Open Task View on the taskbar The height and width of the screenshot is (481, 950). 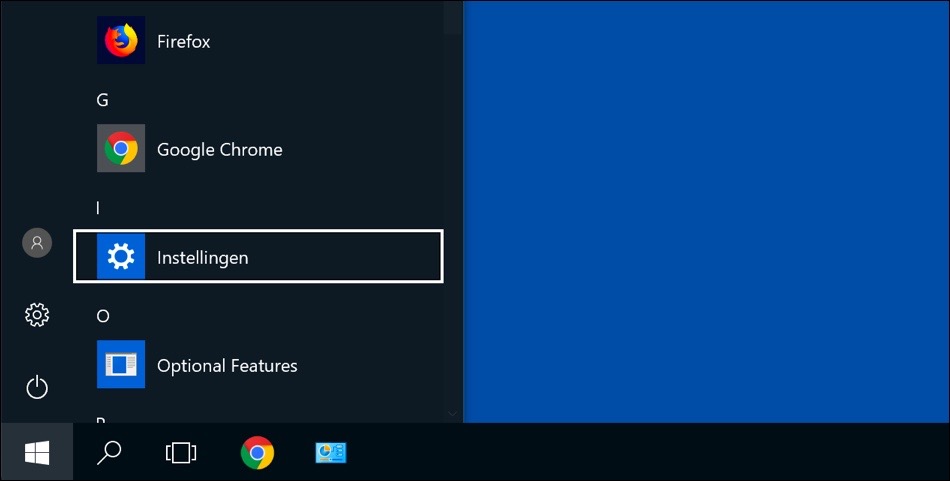coord(181,453)
